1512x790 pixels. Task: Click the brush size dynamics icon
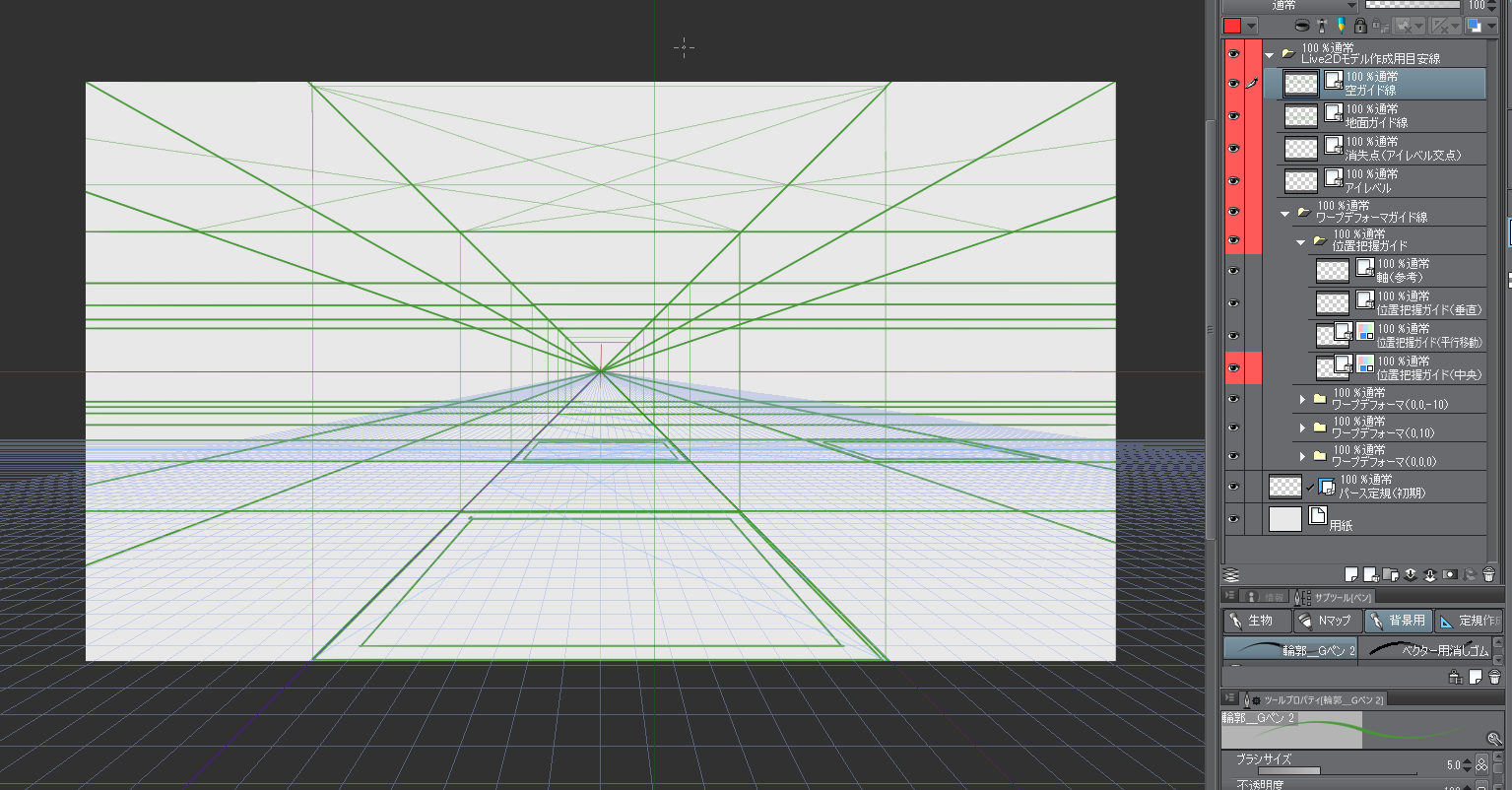[1481, 764]
